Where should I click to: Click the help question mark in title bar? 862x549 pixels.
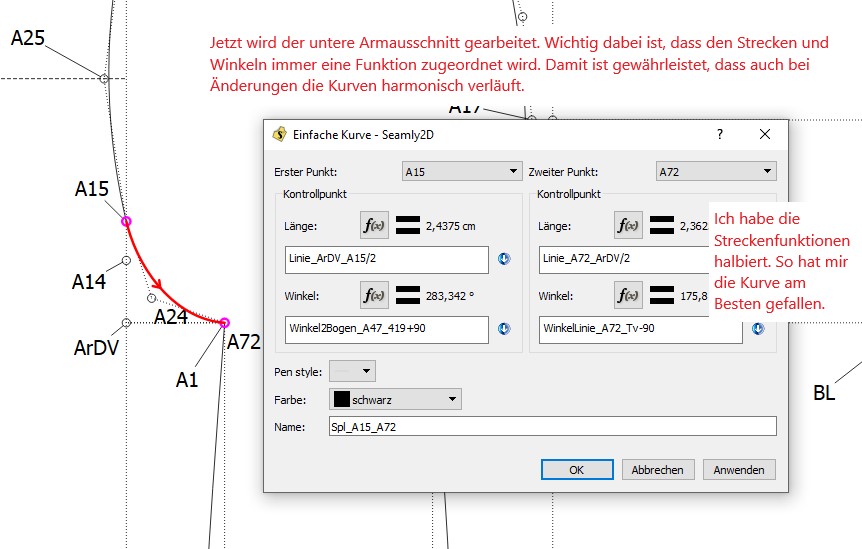tap(720, 134)
